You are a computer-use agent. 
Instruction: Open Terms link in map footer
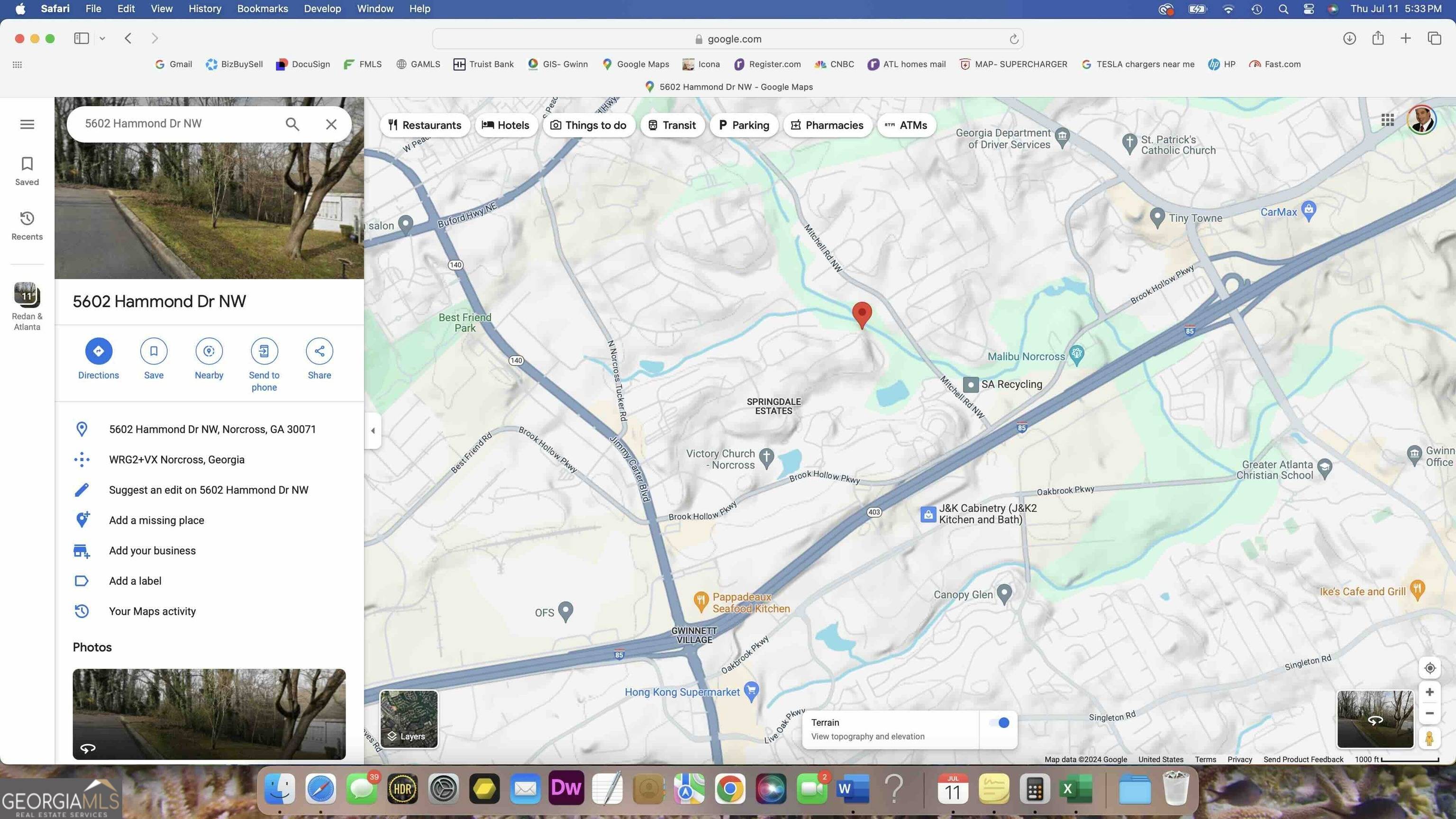1205,759
